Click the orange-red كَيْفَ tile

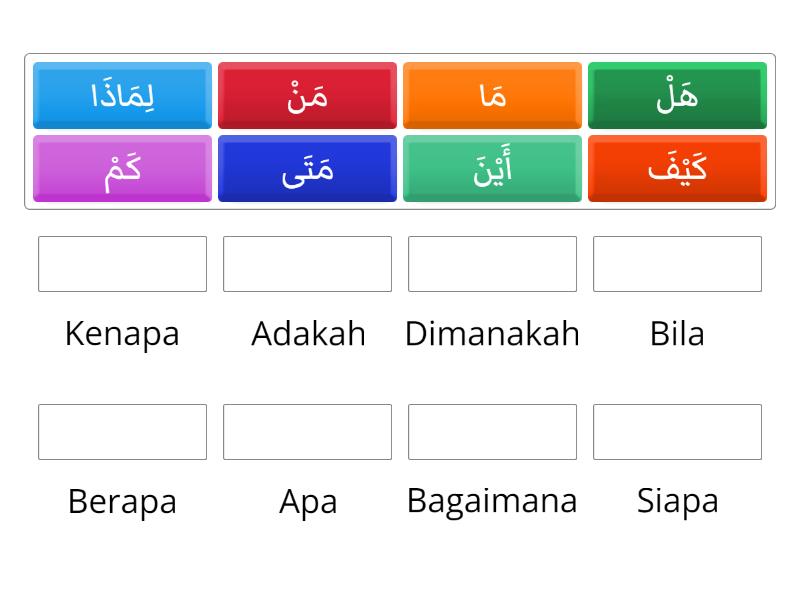point(678,168)
